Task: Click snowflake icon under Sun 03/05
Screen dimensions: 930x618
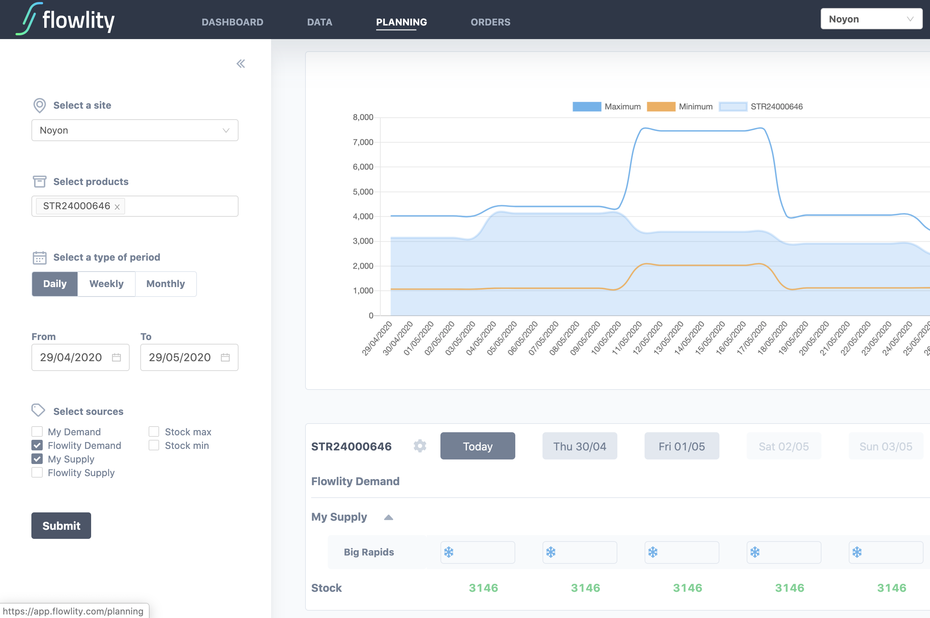Action: (x=857, y=552)
